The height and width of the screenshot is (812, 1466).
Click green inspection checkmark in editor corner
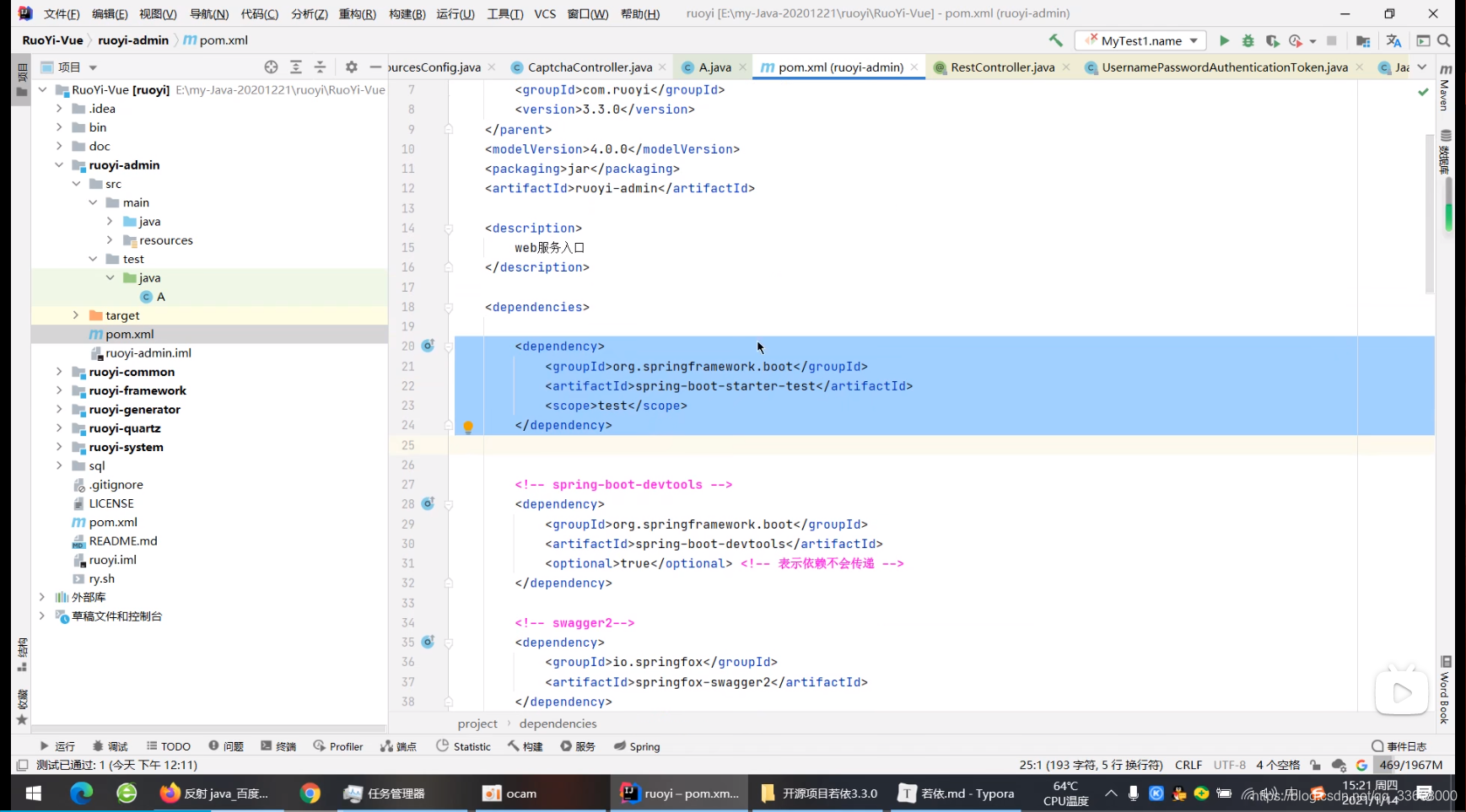pos(1423,91)
